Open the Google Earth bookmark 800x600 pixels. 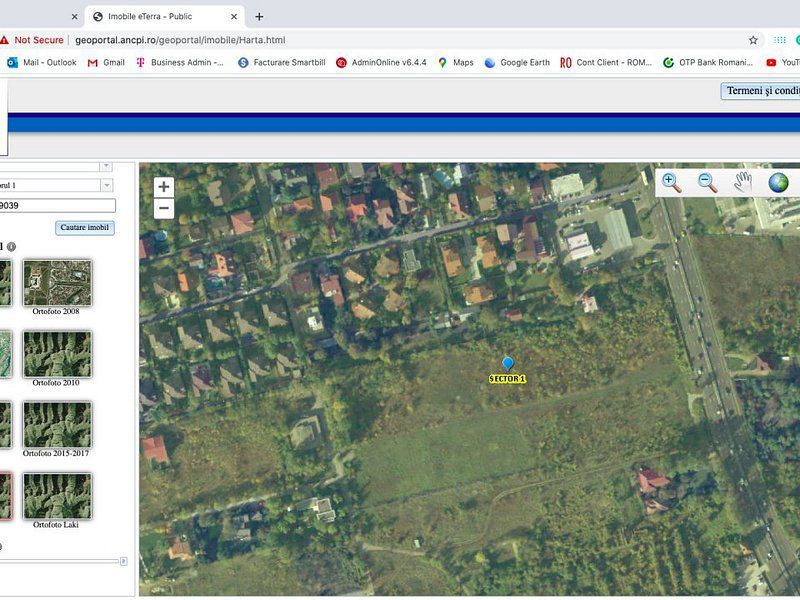click(x=488, y=62)
